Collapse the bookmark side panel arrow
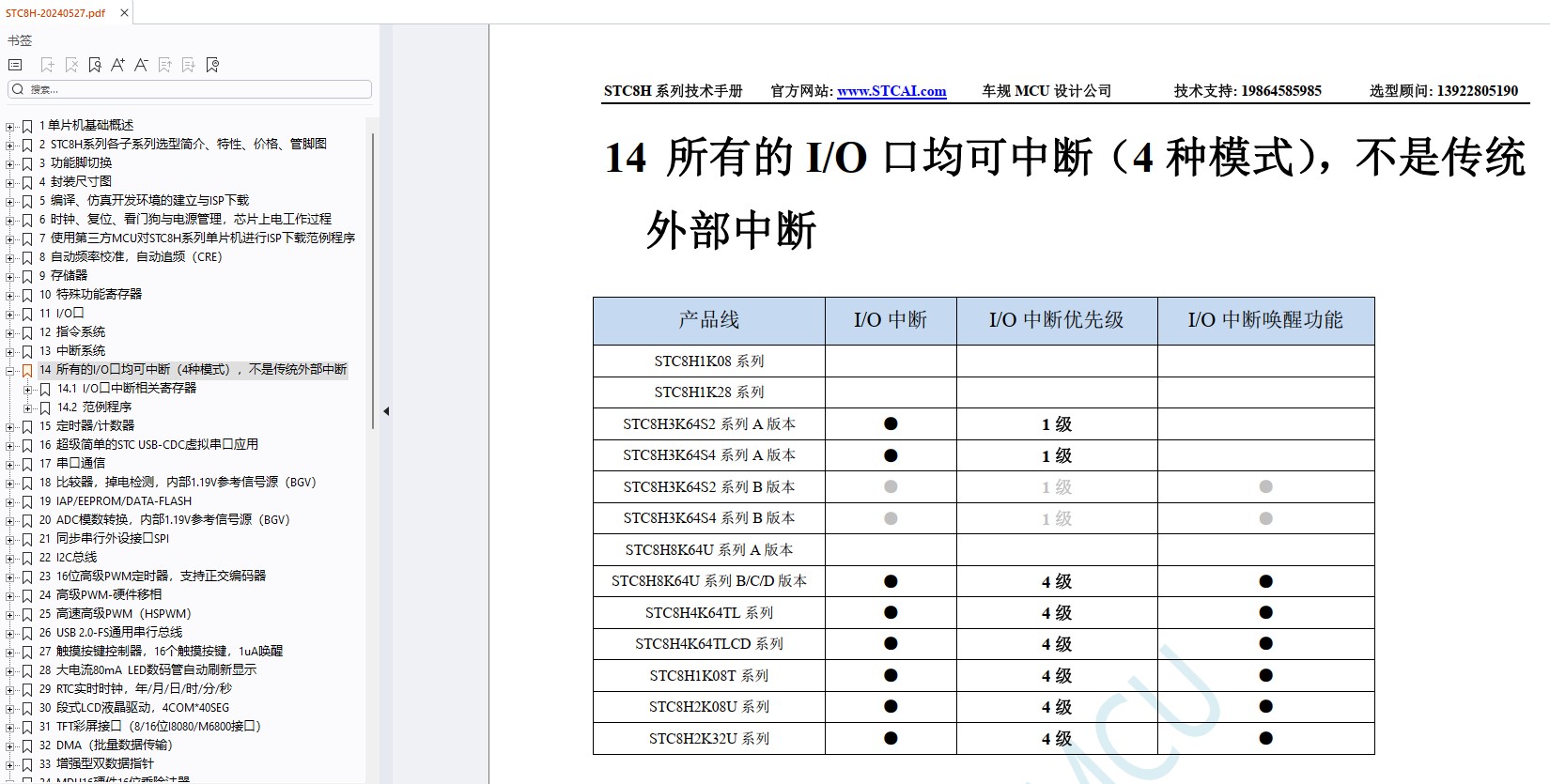The image size is (1550, 784). click(386, 411)
